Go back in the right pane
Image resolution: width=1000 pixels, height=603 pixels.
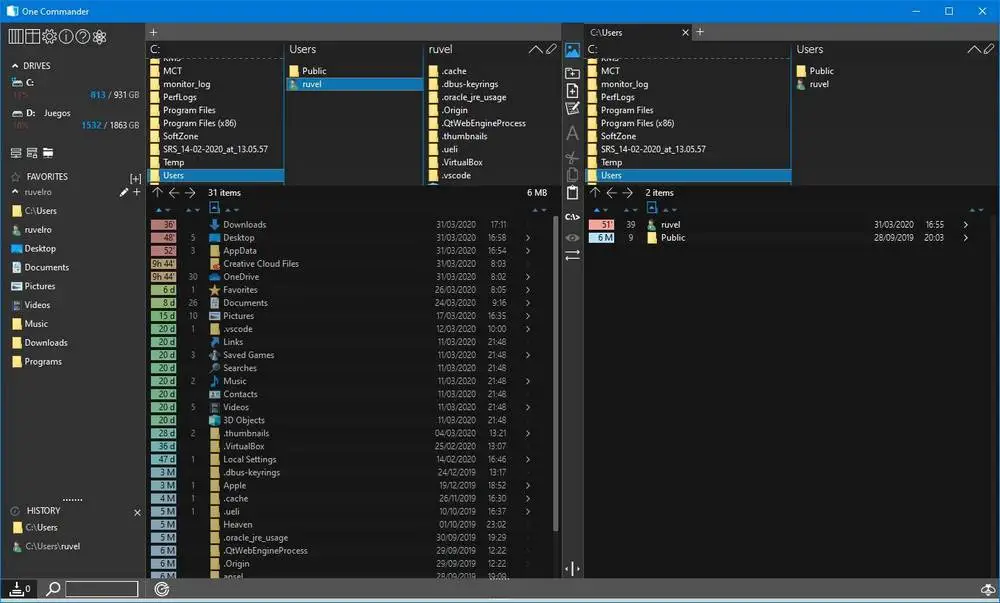(x=612, y=193)
